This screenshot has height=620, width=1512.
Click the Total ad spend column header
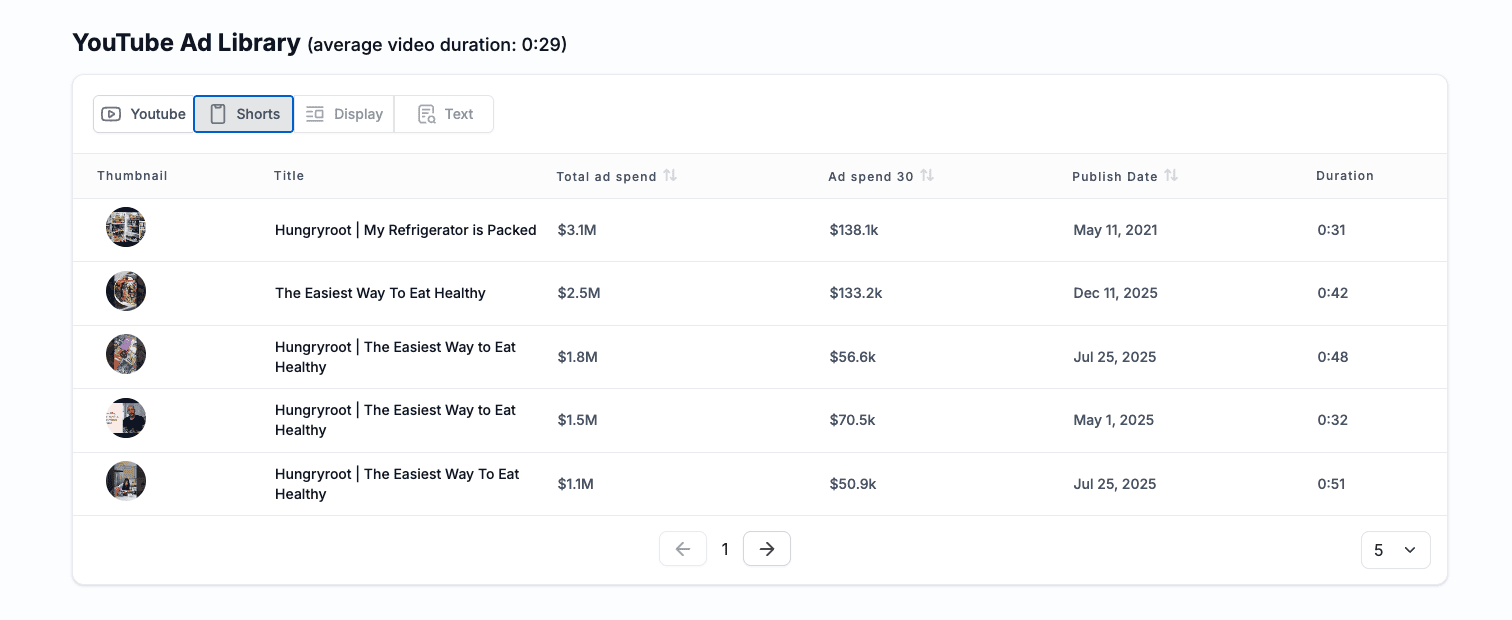pos(606,176)
